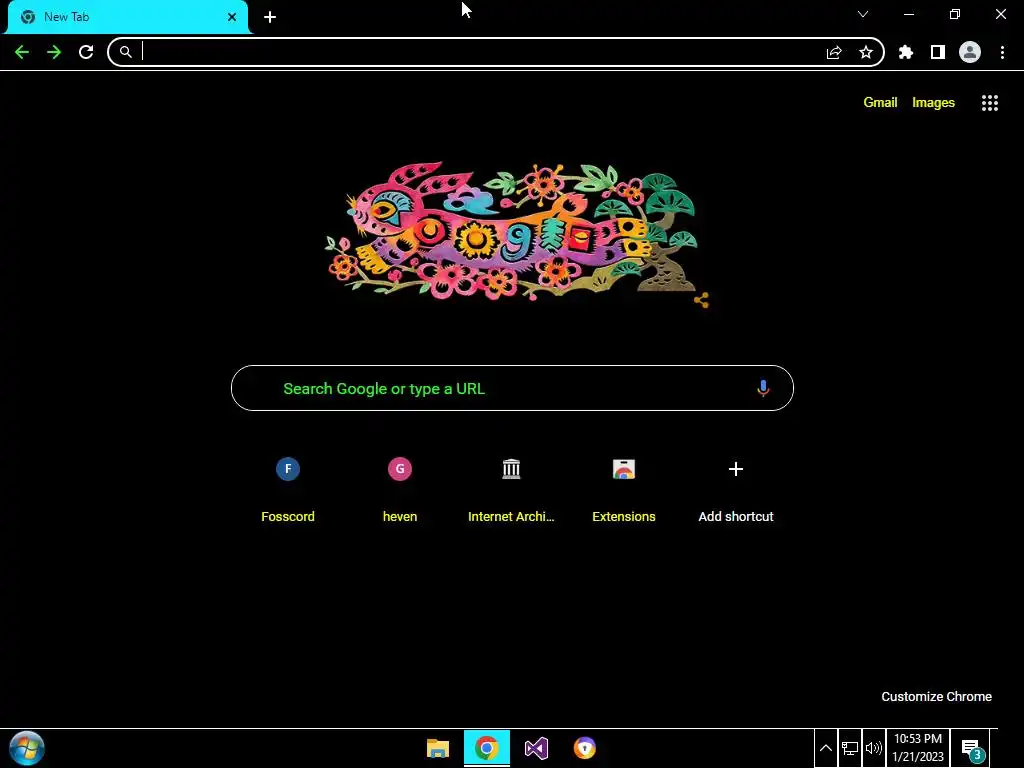Open Google Images link
This screenshot has width=1024, height=768.
coord(933,103)
